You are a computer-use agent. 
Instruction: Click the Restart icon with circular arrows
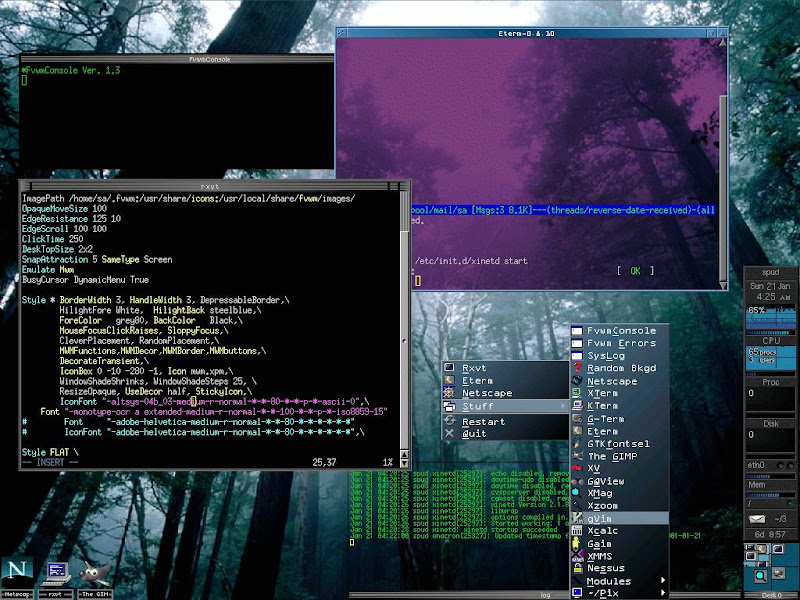point(449,421)
